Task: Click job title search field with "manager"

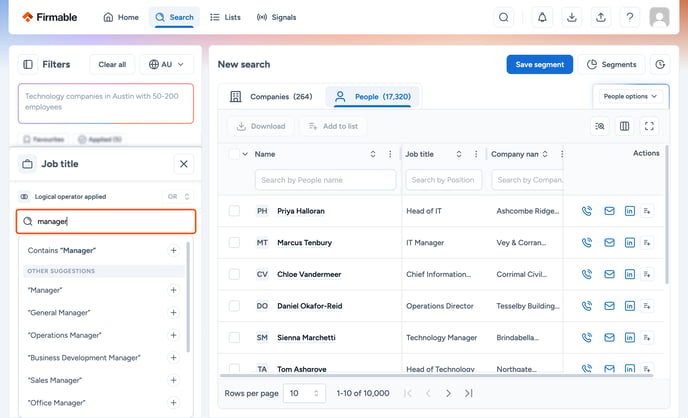Action: click(106, 222)
